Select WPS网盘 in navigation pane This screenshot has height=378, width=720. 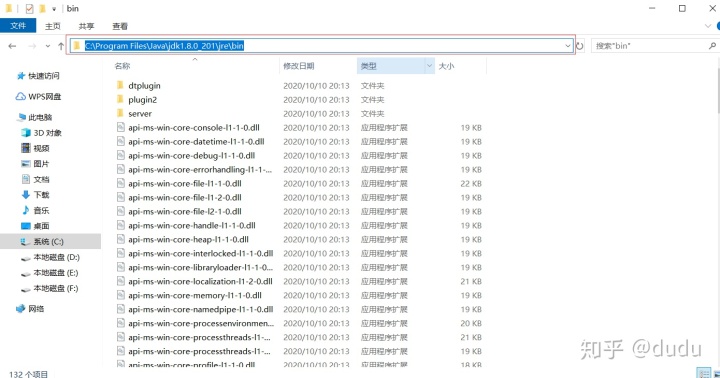45,96
